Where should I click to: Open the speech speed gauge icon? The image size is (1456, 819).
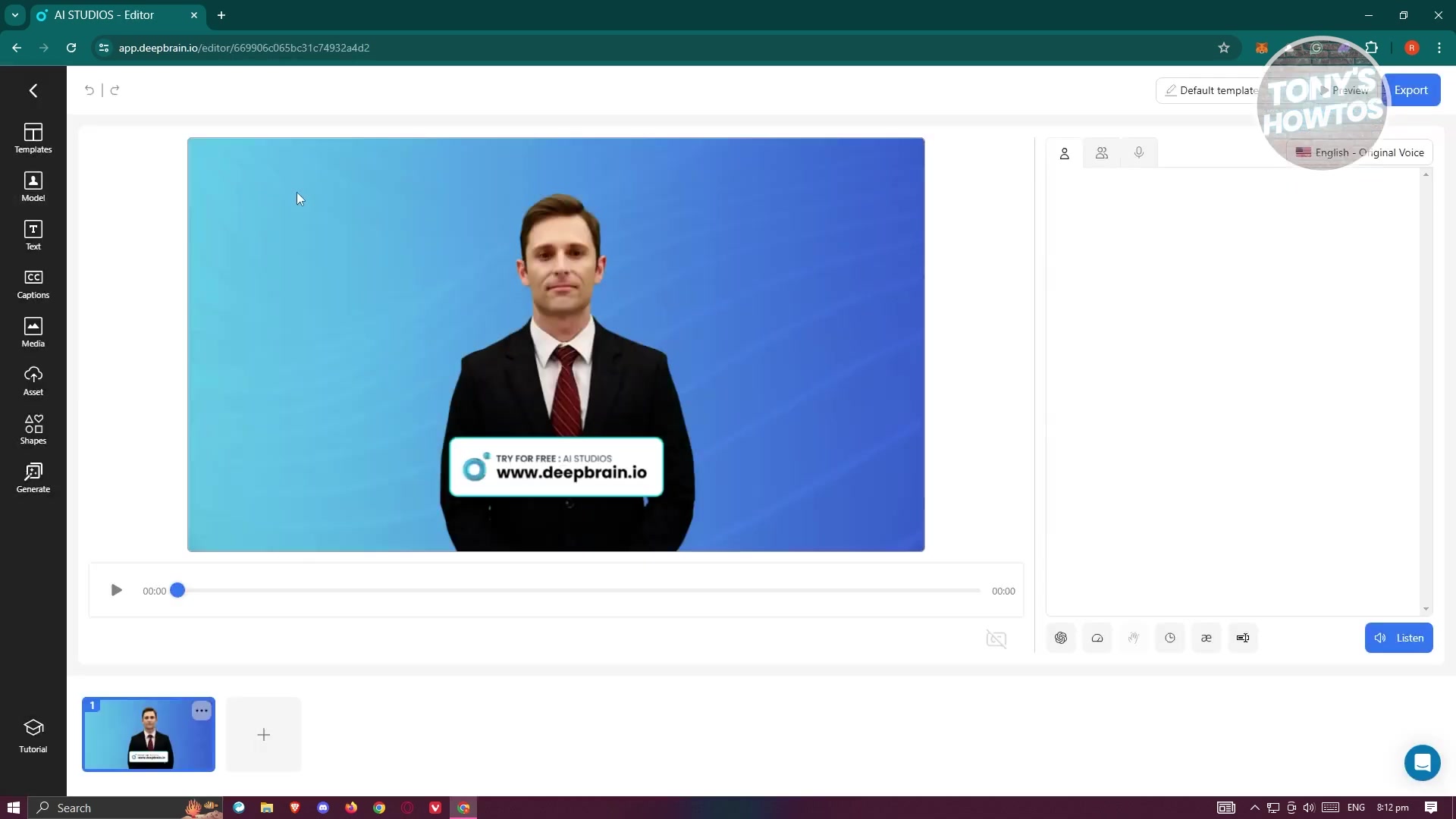point(1097,638)
